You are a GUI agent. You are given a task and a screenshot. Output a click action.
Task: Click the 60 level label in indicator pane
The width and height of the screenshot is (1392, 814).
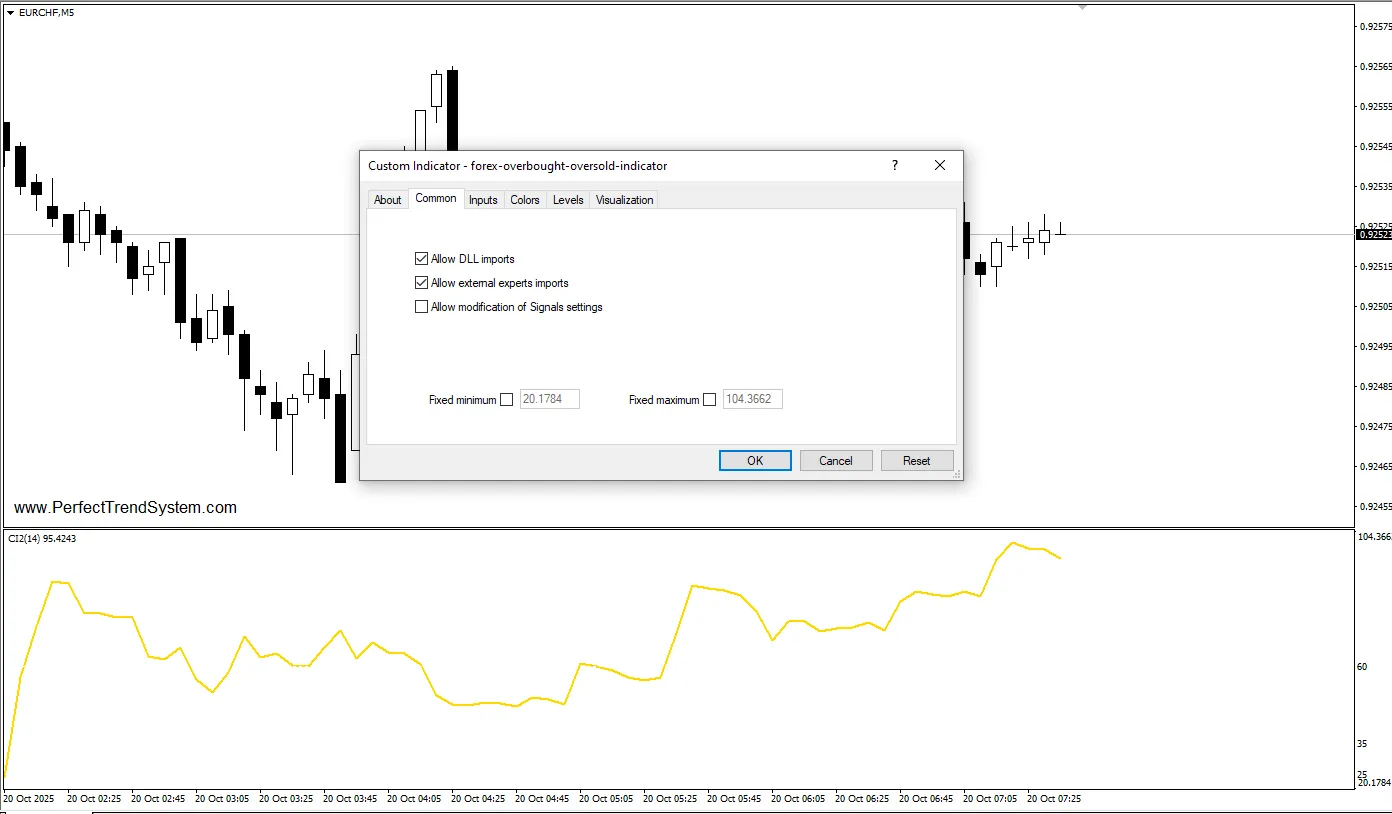click(1362, 667)
